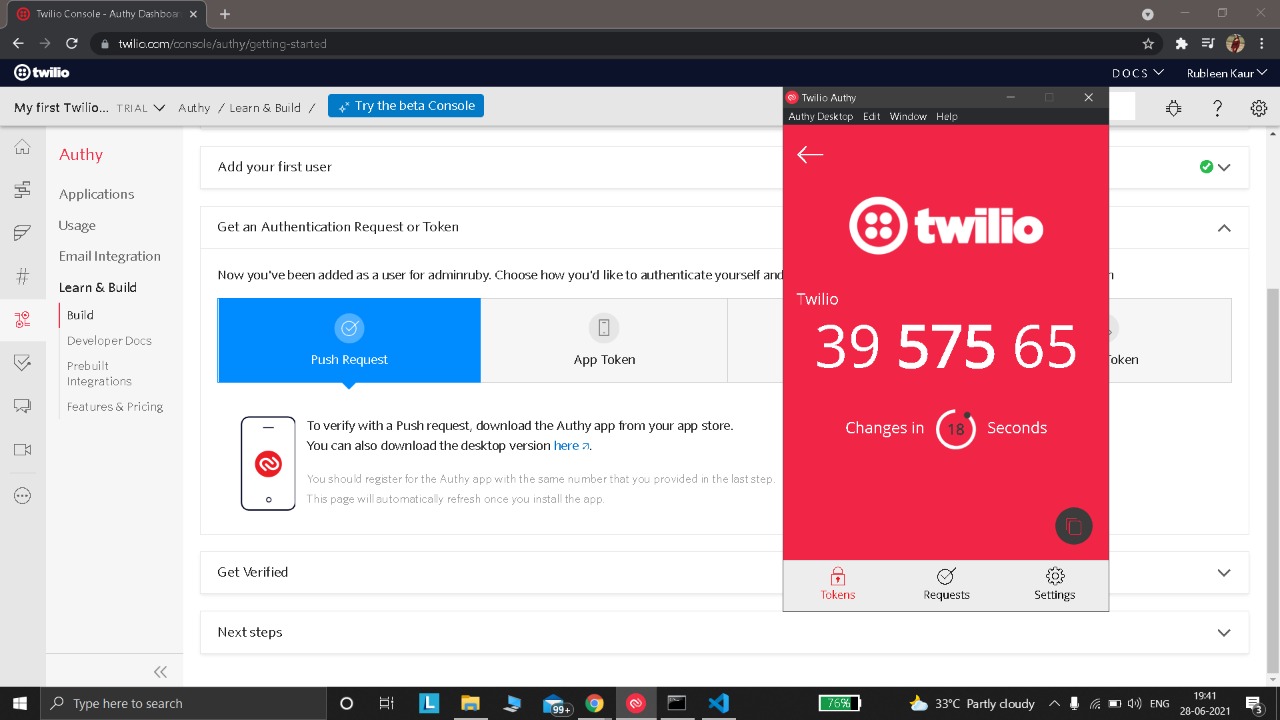This screenshot has height=720, width=1280.
Task: Go back using the Authy white arrow
Action: (x=810, y=154)
